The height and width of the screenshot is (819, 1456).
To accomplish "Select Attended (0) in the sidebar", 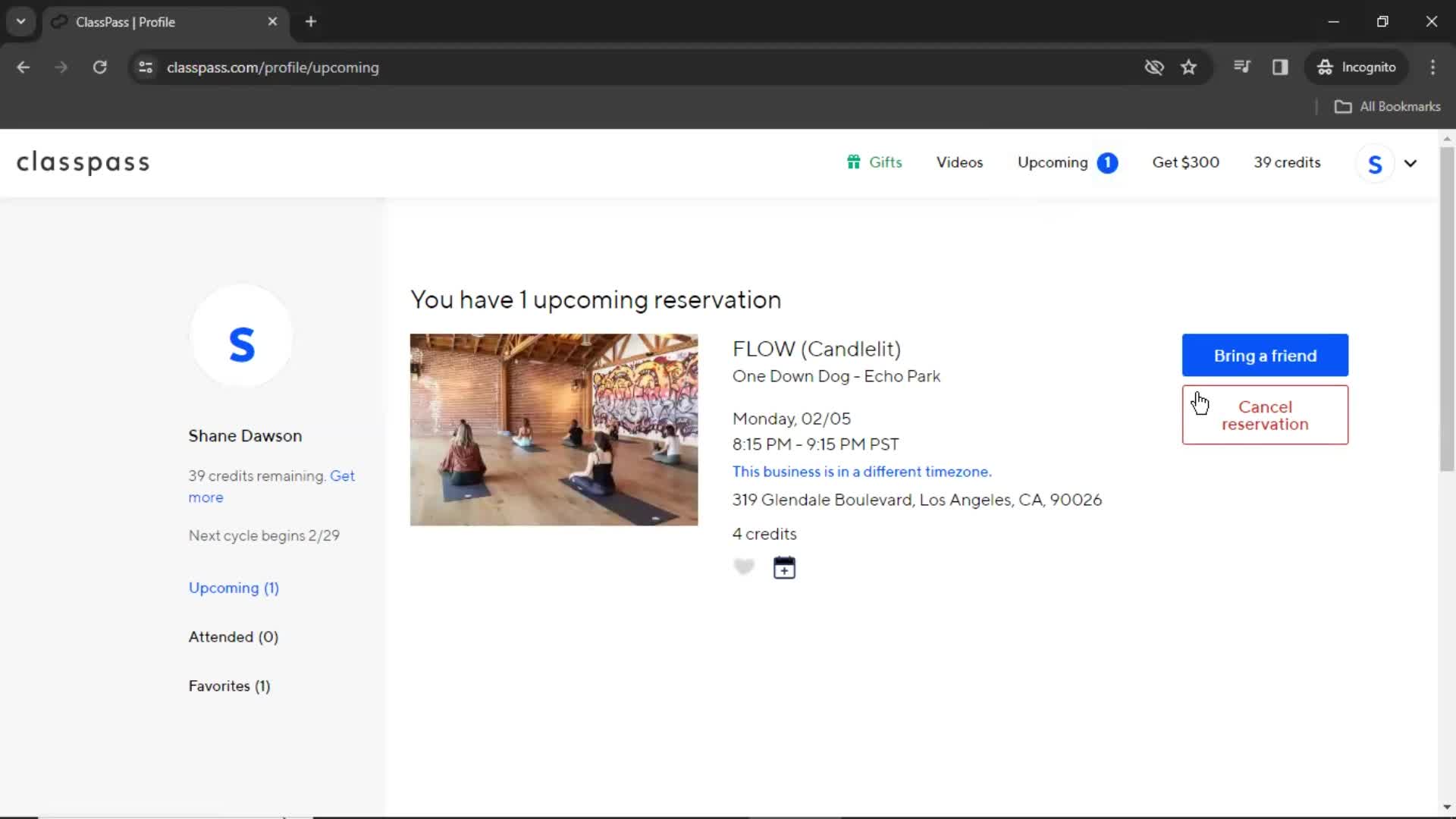I will click(x=234, y=637).
